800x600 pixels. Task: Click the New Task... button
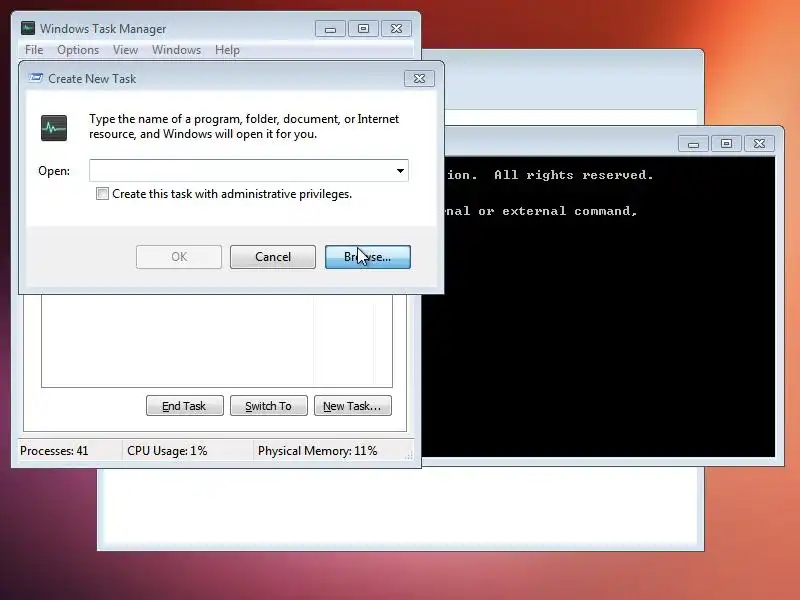[x=353, y=406]
